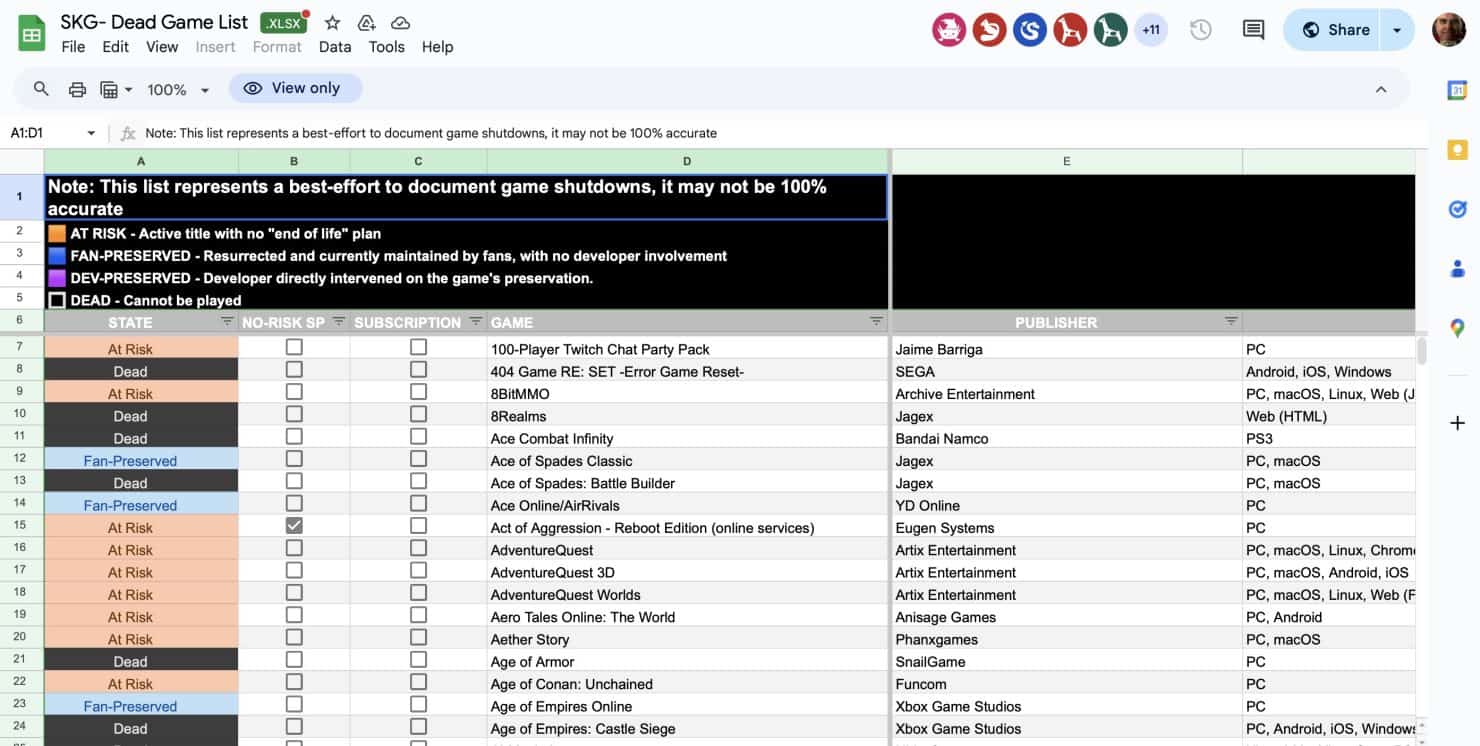This screenshot has width=1480, height=746.
Task: Select the Dead state cell for 8Realms
Action: click(x=141, y=415)
